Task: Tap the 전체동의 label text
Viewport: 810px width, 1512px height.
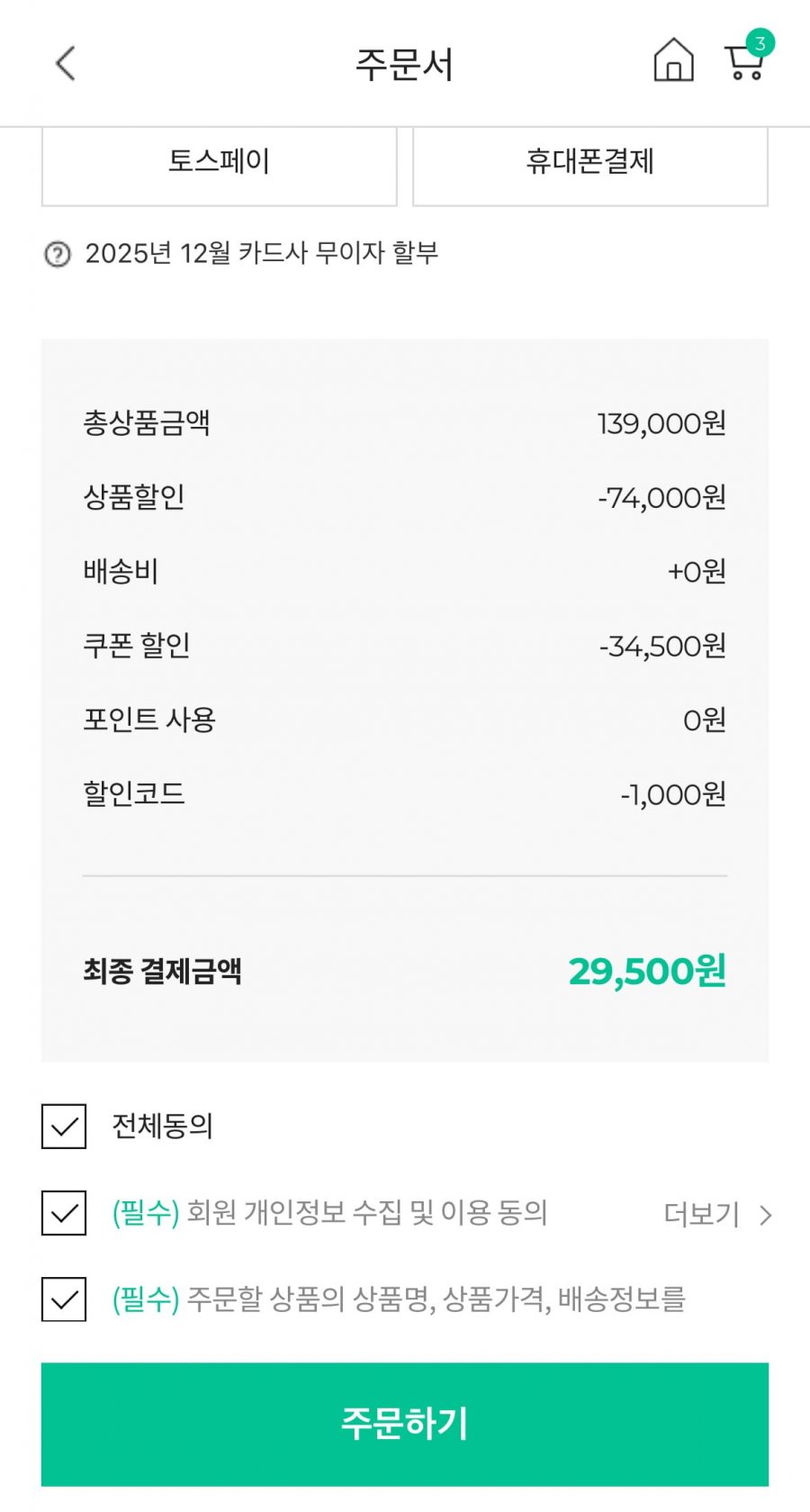Action: [x=162, y=1126]
